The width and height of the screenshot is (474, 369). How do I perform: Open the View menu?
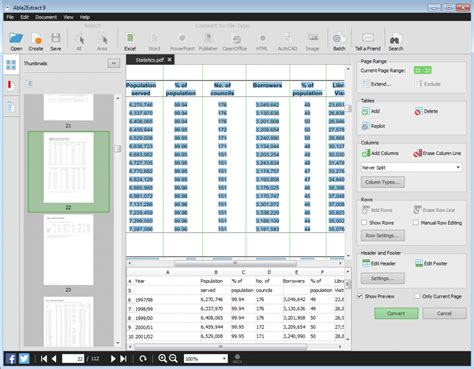coord(68,17)
